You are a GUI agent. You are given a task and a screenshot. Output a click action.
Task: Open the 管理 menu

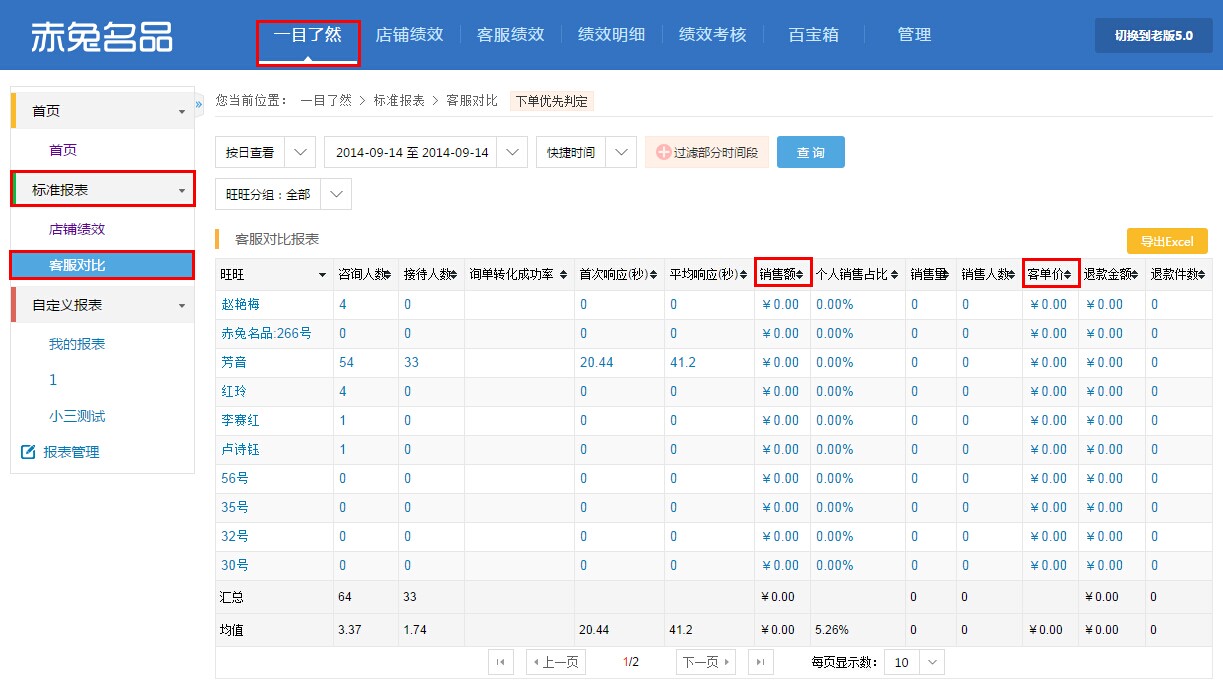(914, 35)
